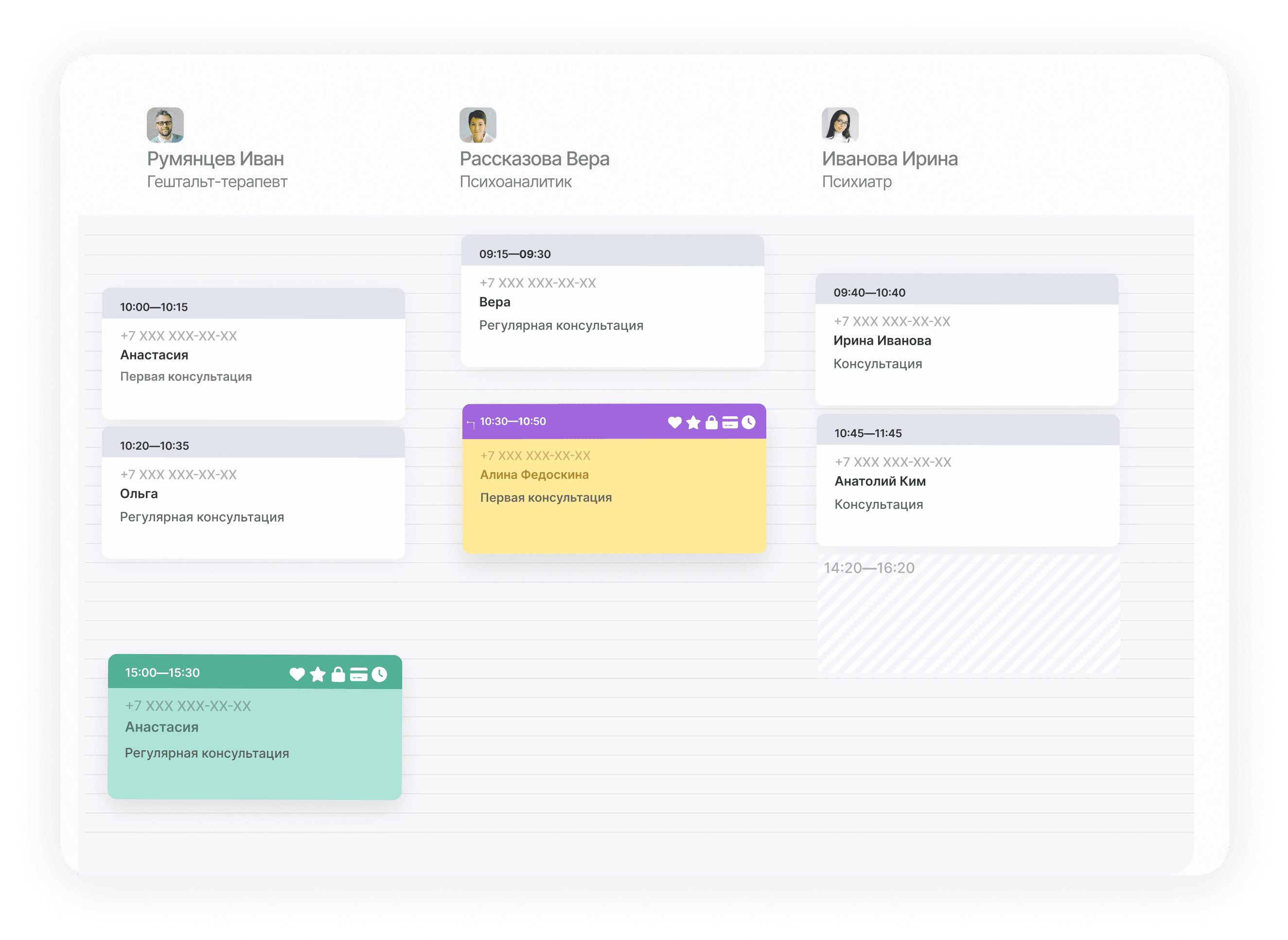Screen dimensions: 1288x940
Task: Click lock icon on 10:30—10:50 appointment
Action: click(712, 422)
